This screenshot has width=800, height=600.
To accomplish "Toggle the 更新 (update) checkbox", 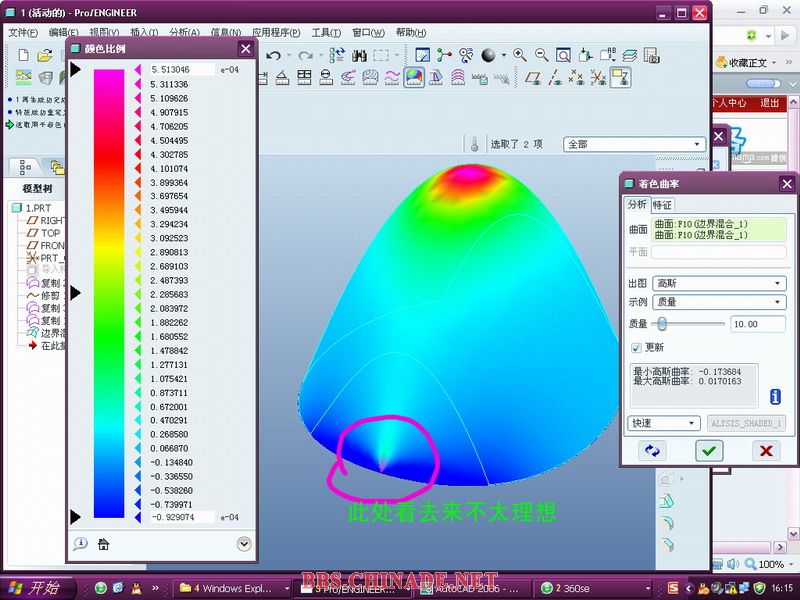I will [636, 348].
